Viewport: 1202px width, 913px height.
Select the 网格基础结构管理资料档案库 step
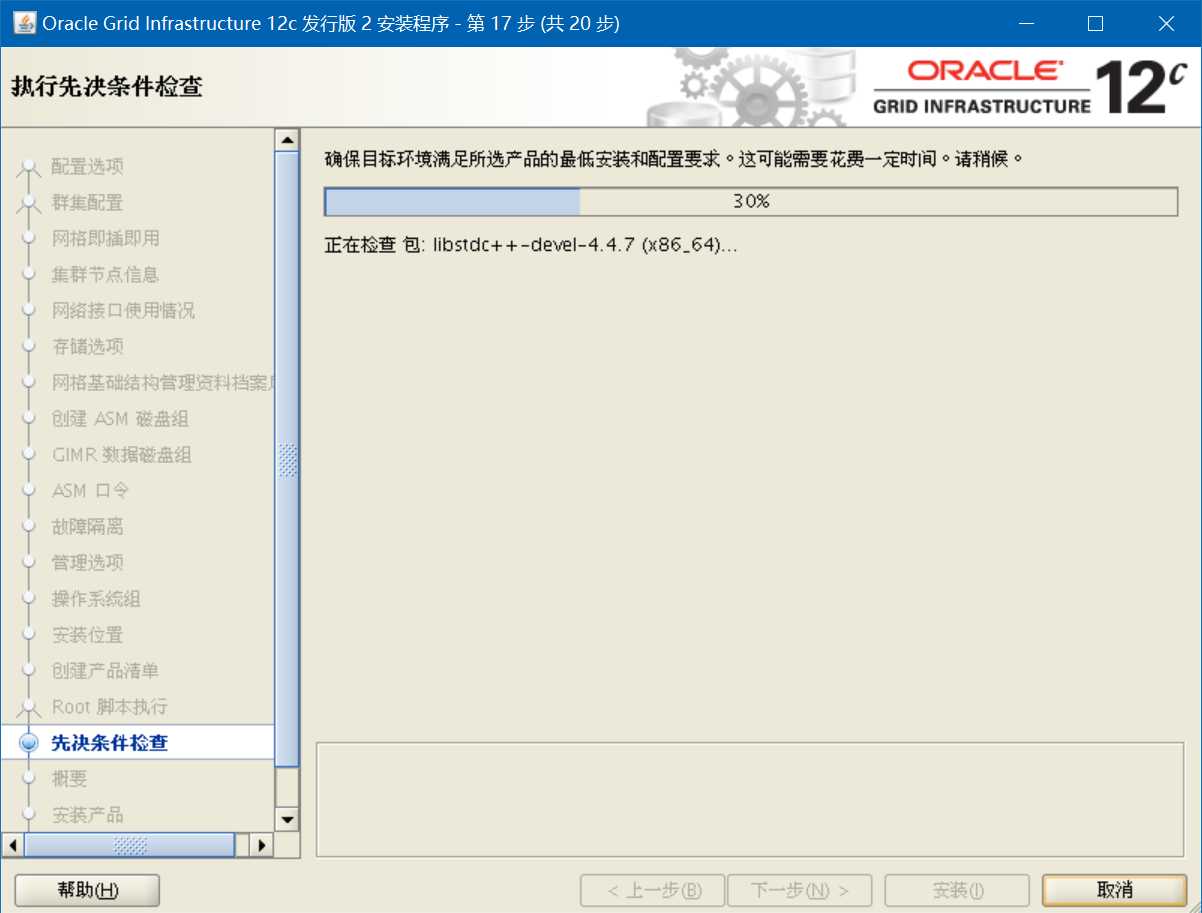tap(163, 382)
